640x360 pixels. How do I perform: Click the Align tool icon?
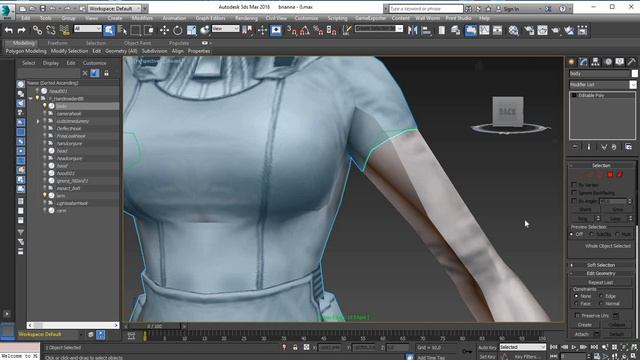tap(426, 30)
